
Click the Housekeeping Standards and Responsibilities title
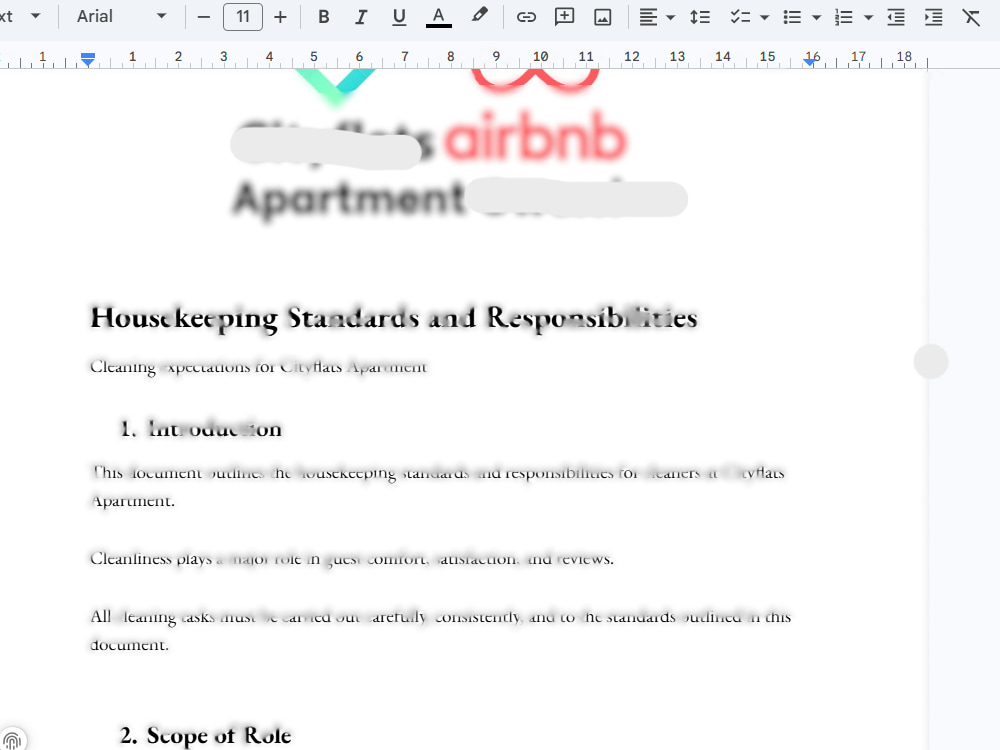[x=393, y=318]
